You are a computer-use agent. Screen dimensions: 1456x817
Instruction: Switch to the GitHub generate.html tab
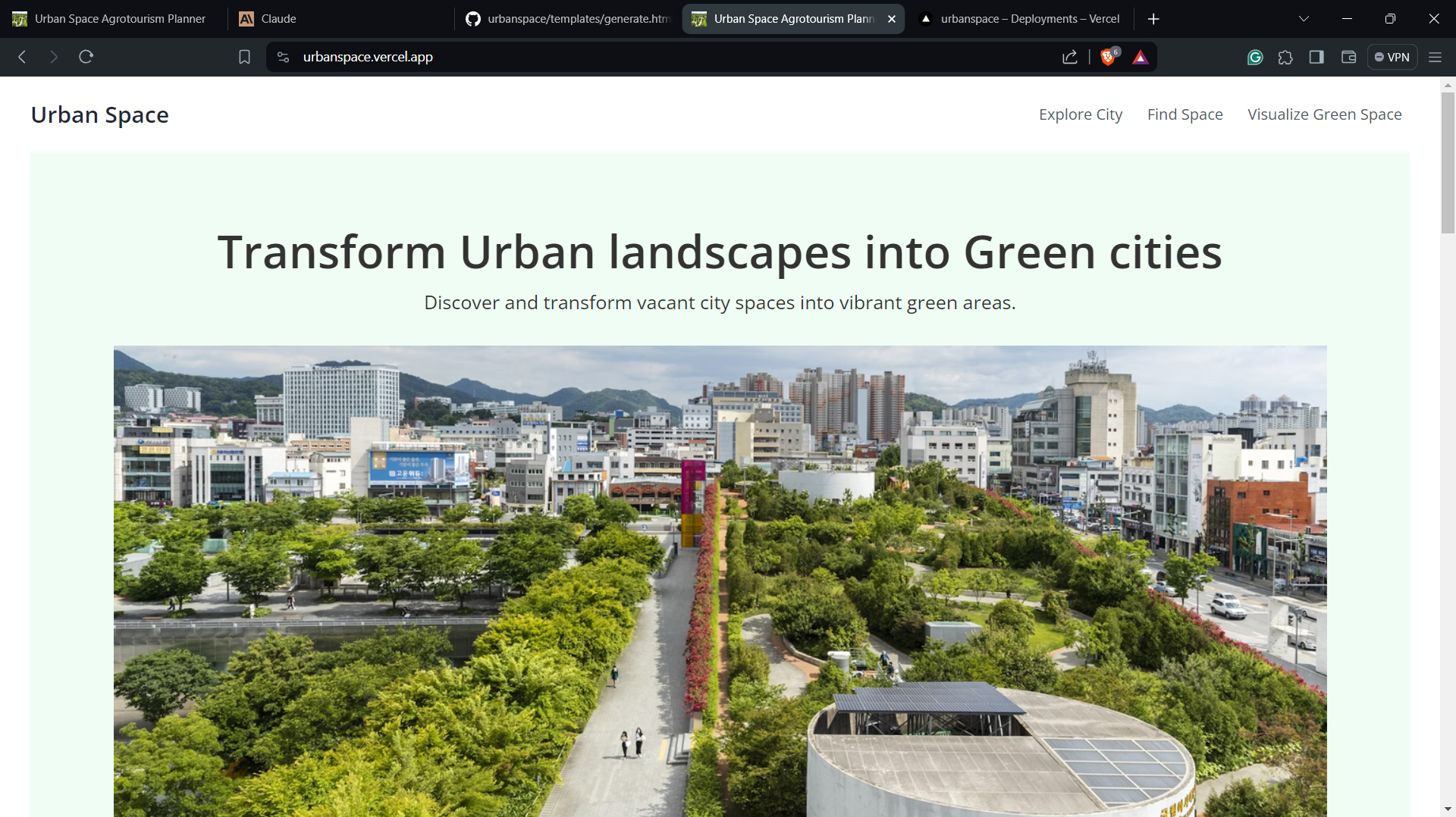pyautogui.click(x=568, y=19)
